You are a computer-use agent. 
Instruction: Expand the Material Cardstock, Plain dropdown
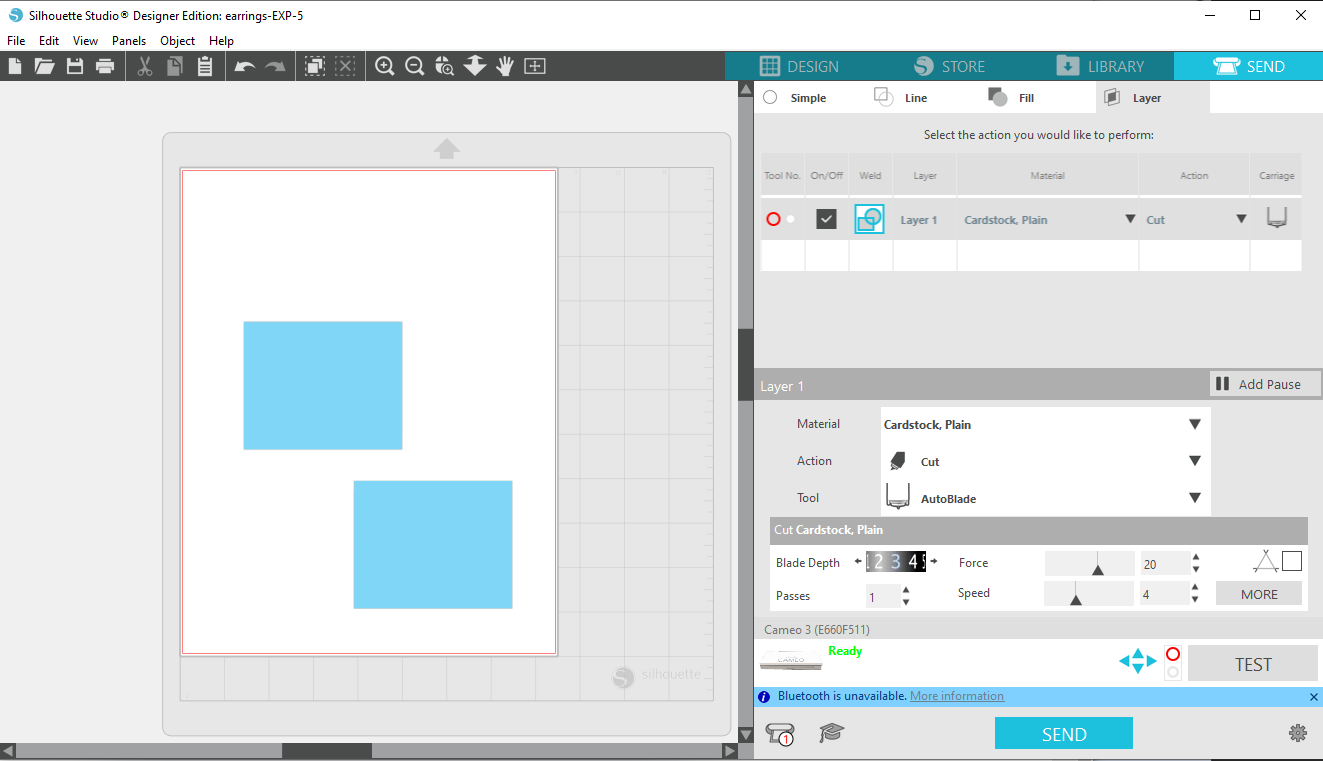1194,424
